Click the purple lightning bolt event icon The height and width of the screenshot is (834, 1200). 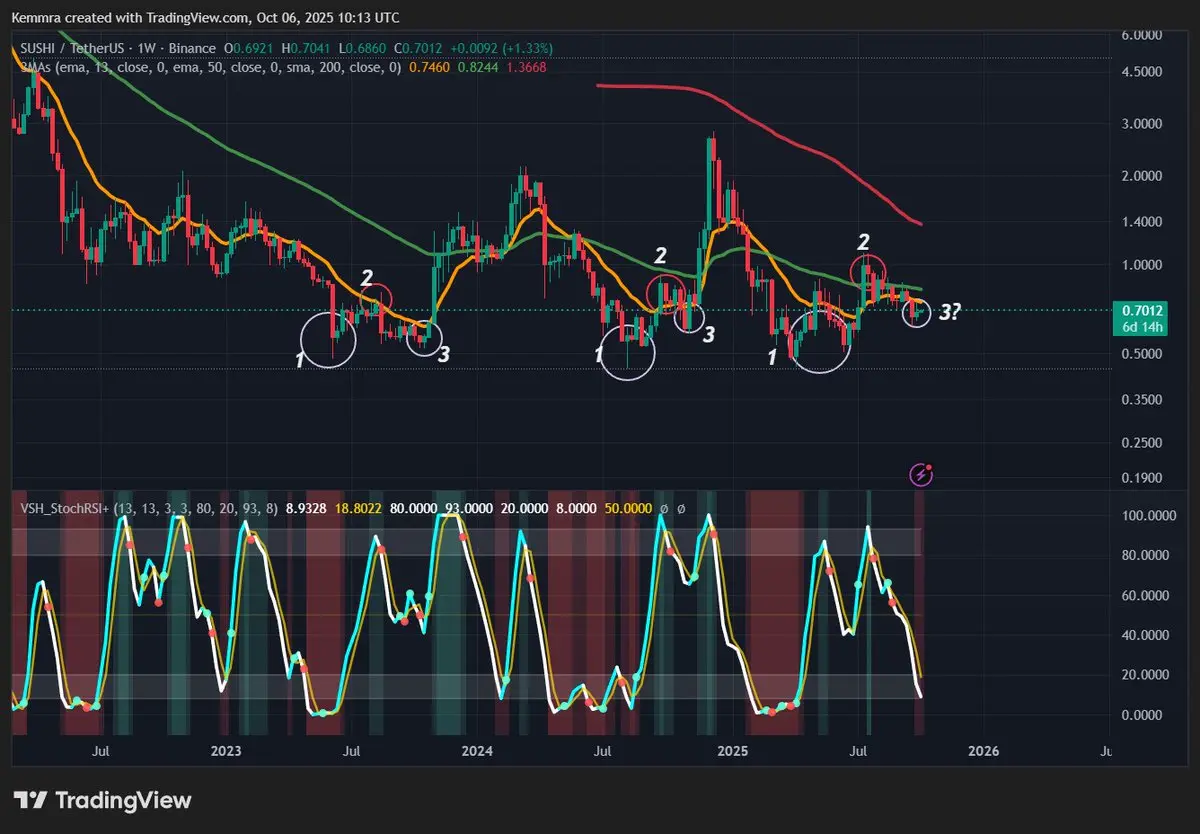pos(922,475)
